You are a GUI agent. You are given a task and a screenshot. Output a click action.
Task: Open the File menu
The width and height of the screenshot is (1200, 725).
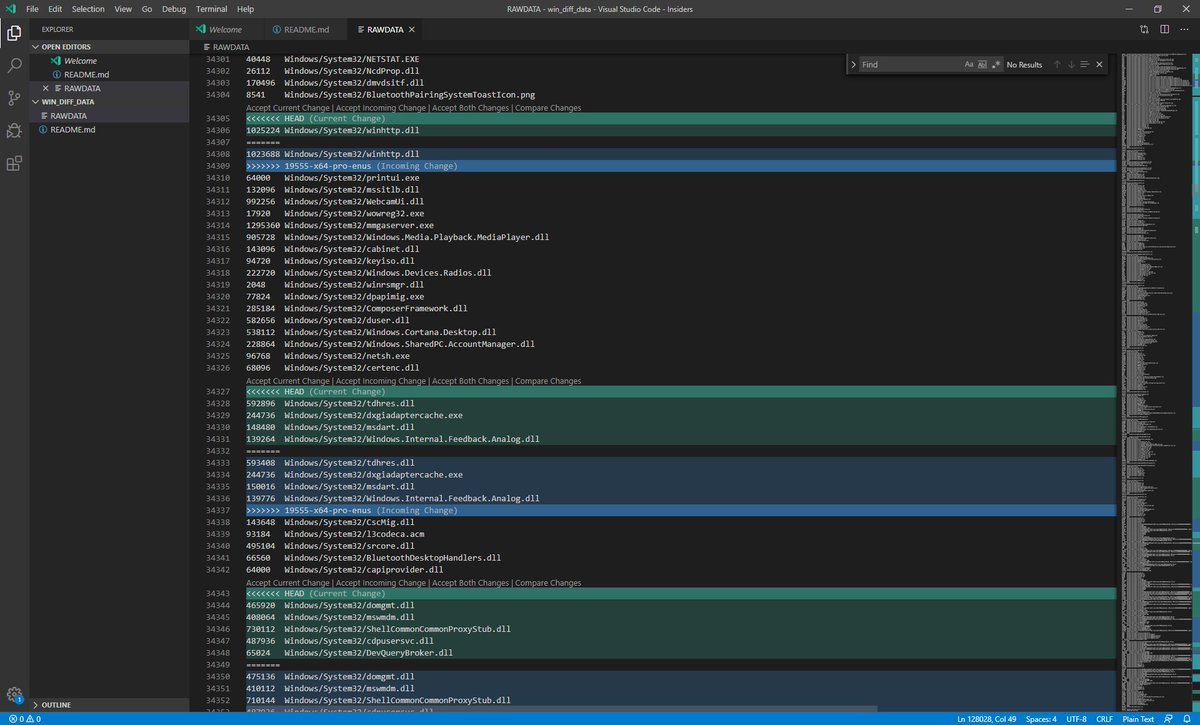33,8
